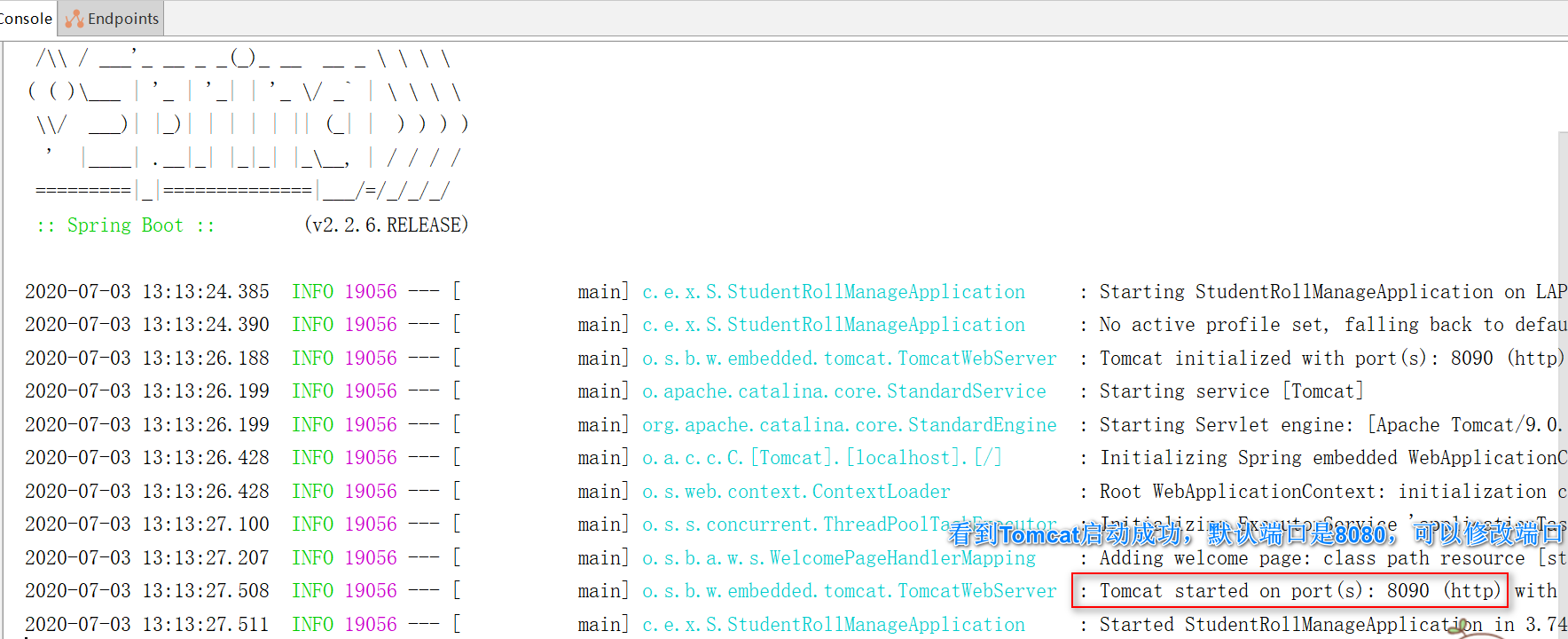Click the log timestamp 13:13:24.390
The image size is (1568, 639).
(x=206, y=325)
